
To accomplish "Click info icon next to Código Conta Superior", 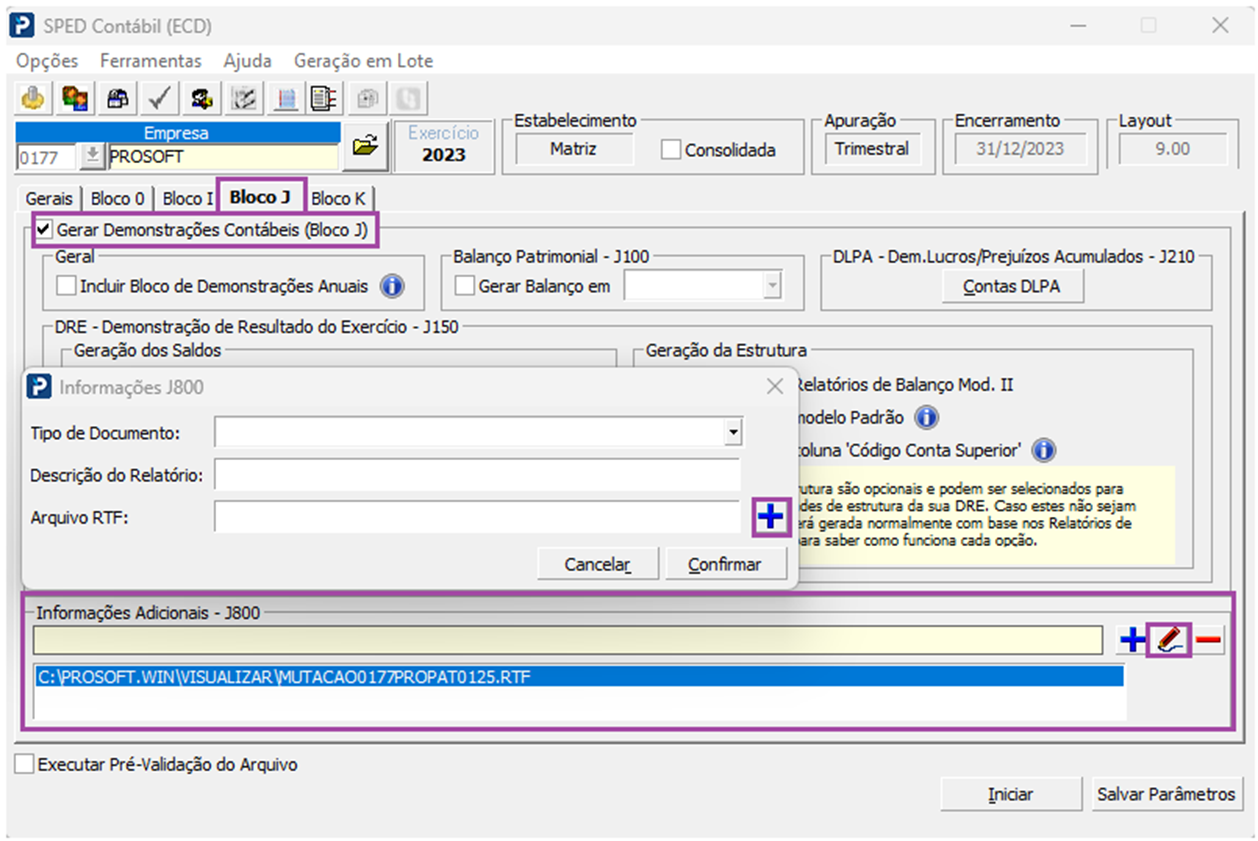I will click(1044, 450).
